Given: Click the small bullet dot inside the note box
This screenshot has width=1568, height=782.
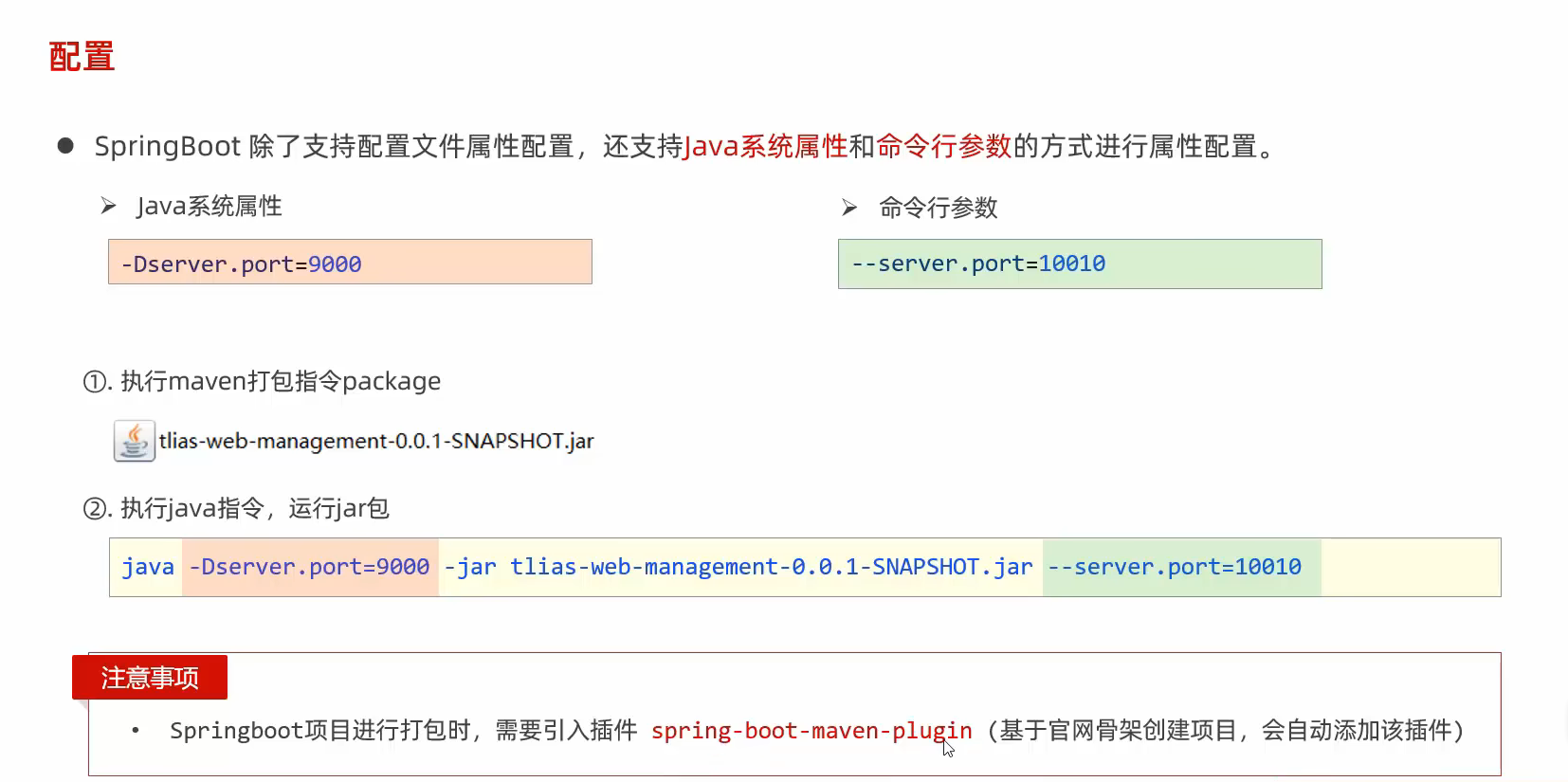Looking at the screenshot, I should (x=136, y=730).
